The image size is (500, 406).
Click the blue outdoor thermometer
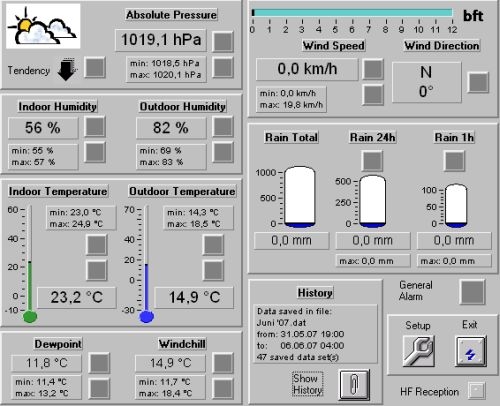(x=147, y=263)
